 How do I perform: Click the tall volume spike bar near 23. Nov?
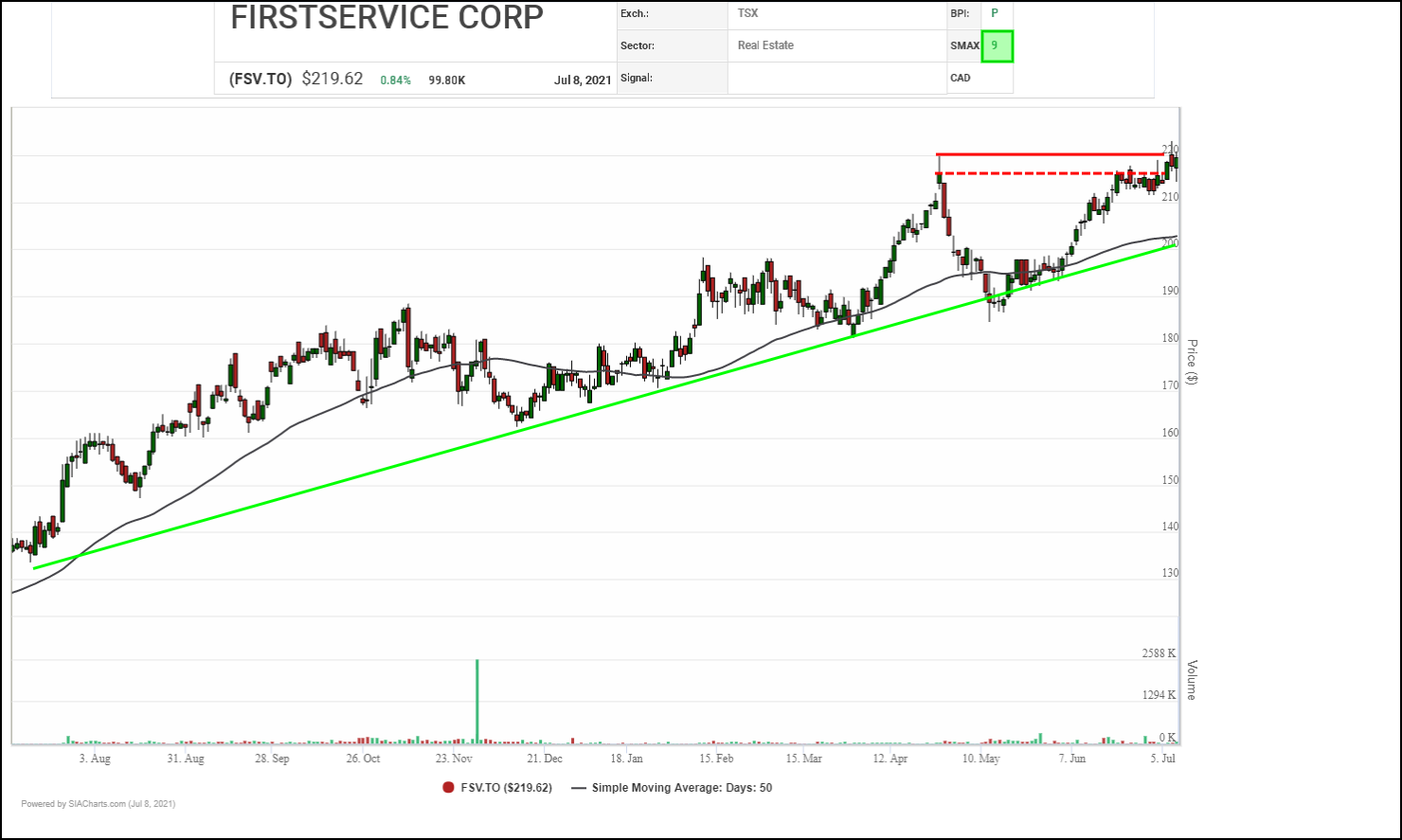pyautogui.click(x=476, y=701)
